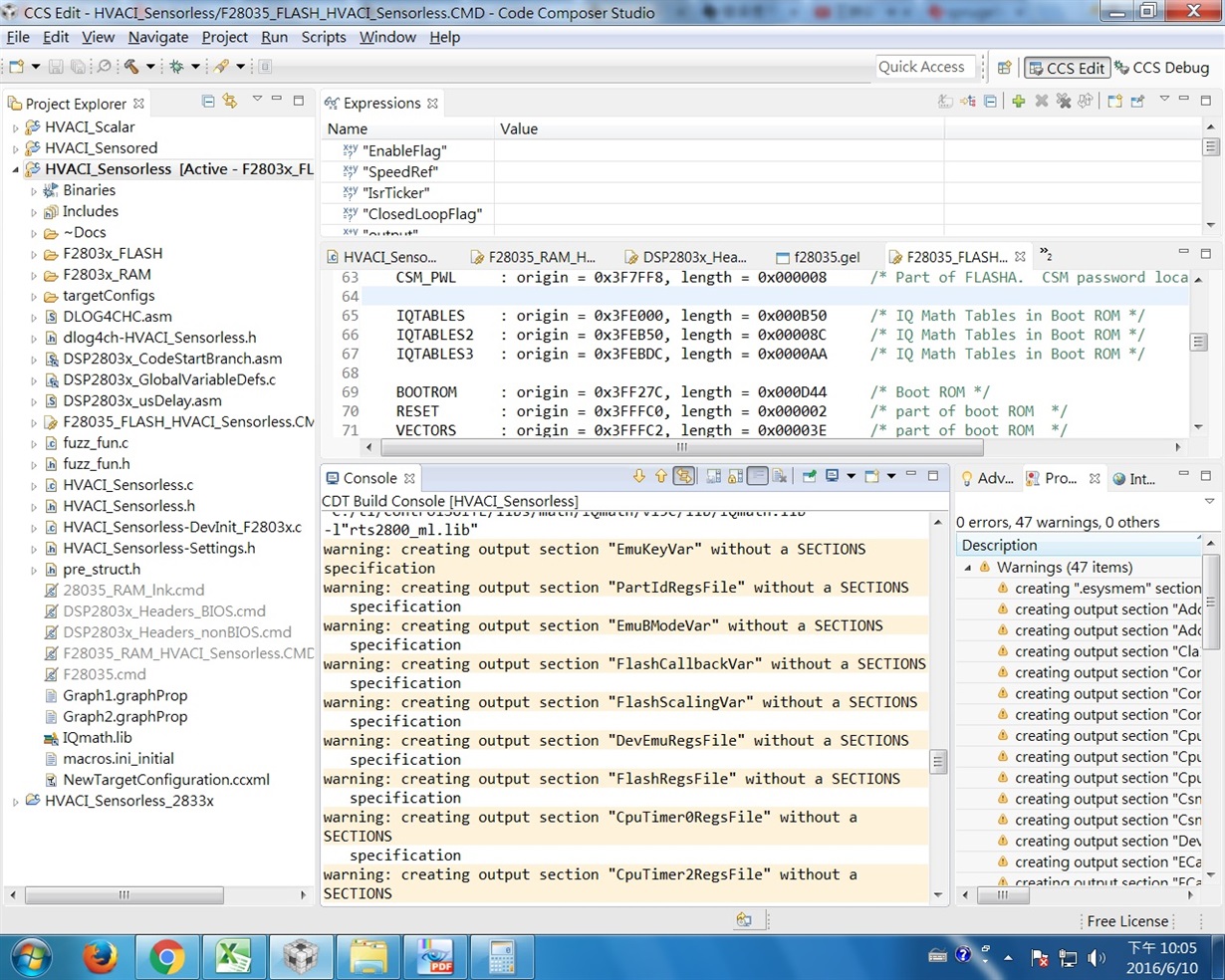Open Calculator from the taskbar
The width and height of the screenshot is (1225, 980).
tap(501, 958)
